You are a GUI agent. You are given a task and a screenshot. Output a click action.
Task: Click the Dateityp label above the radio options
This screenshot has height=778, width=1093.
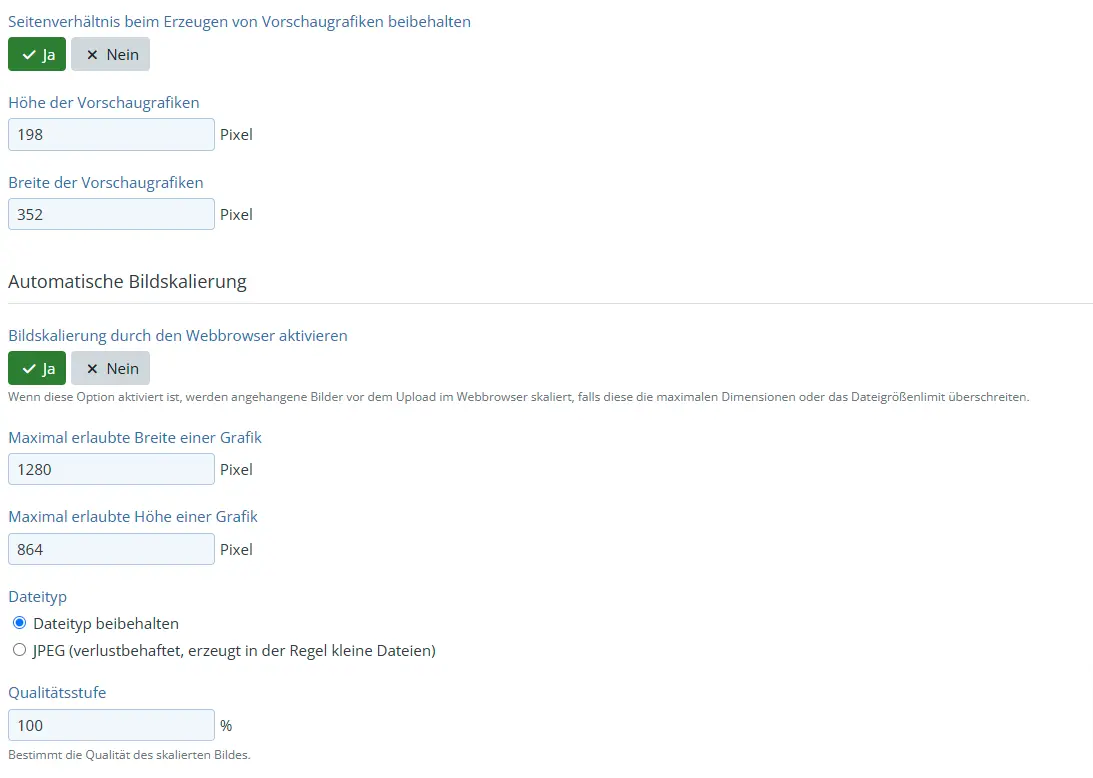(37, 596)
